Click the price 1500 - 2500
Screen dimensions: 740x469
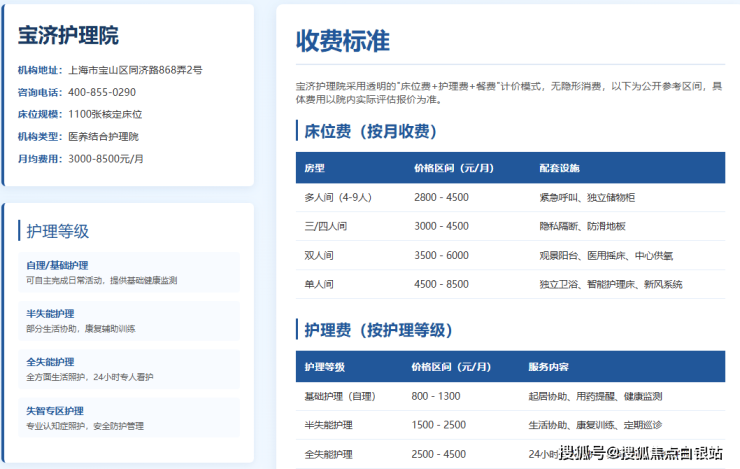point(438,425)
